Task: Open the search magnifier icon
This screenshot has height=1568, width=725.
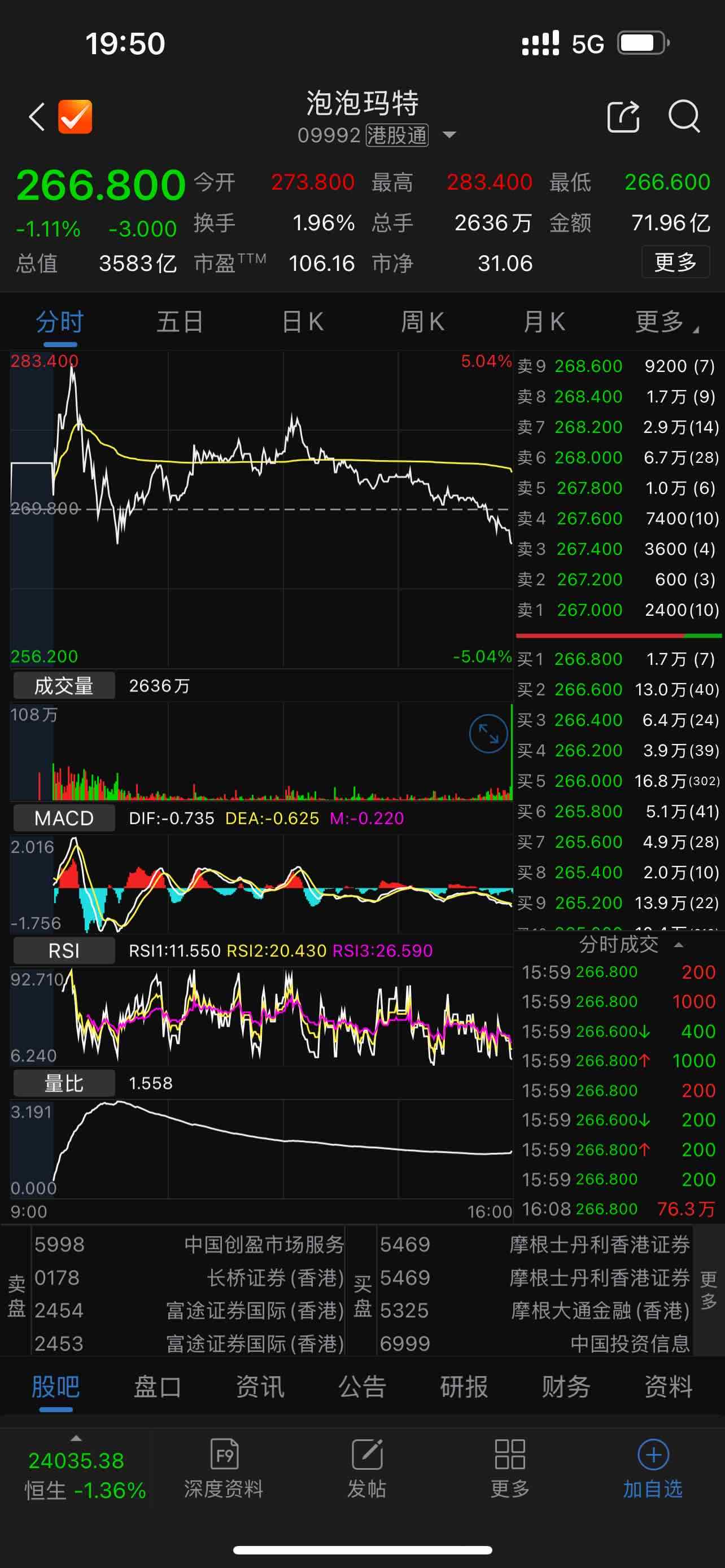Action: 684,116
